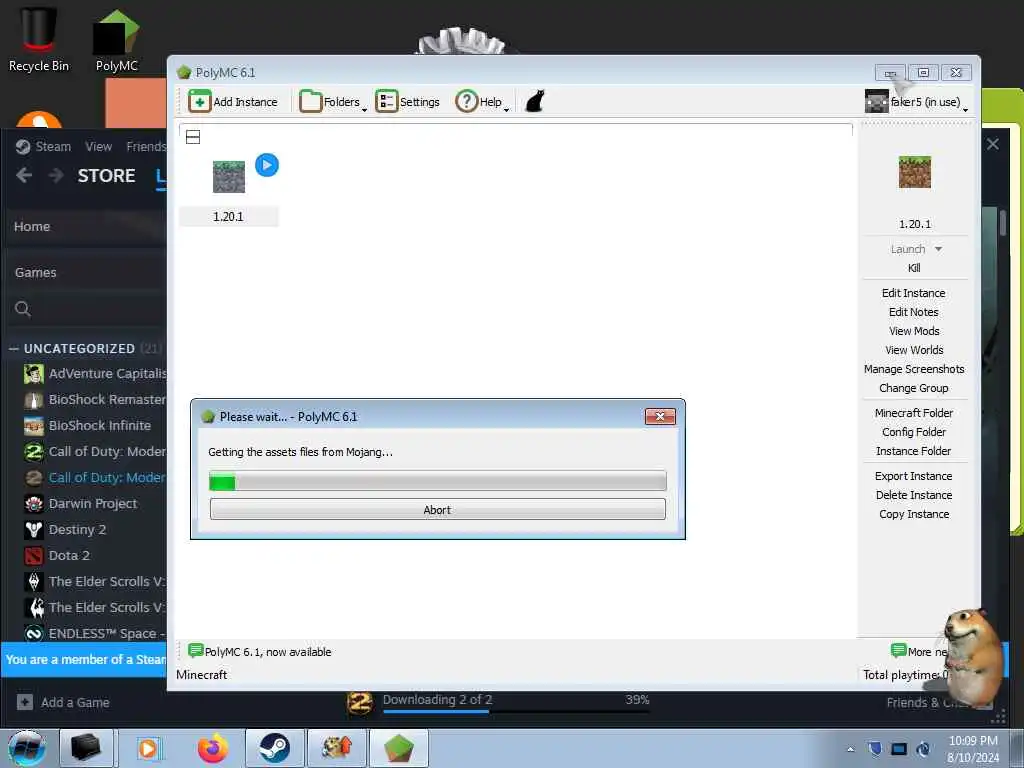Abort the asset download

[438, 509]
